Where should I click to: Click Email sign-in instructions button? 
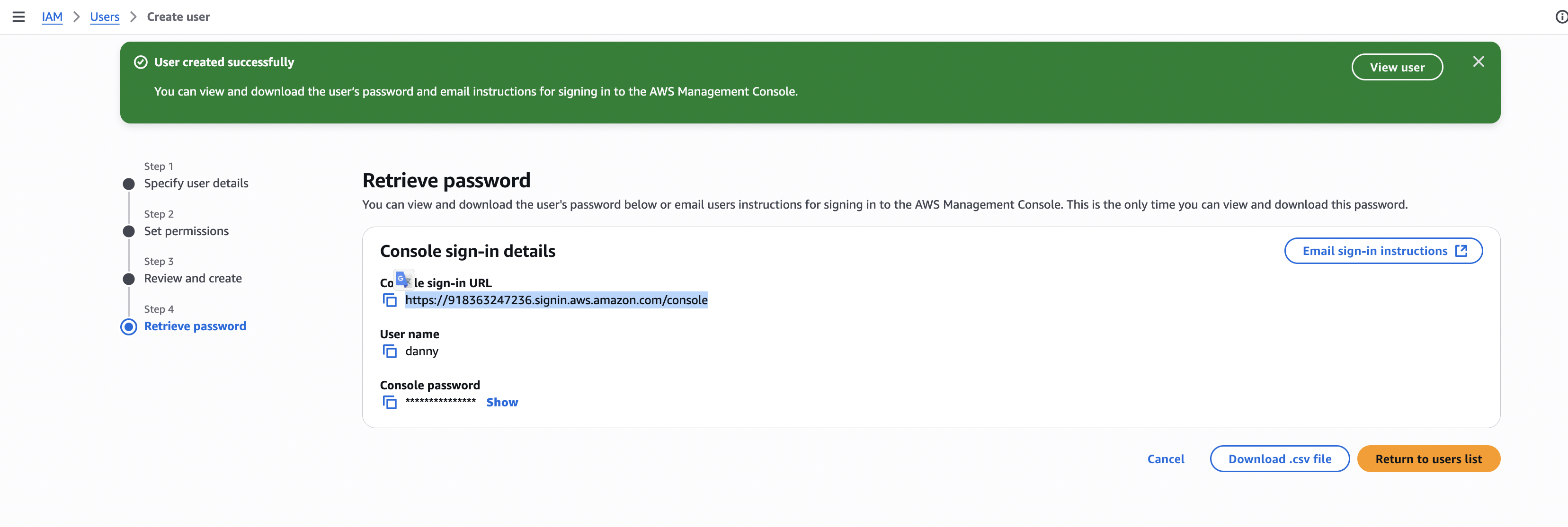point(1383,251)
